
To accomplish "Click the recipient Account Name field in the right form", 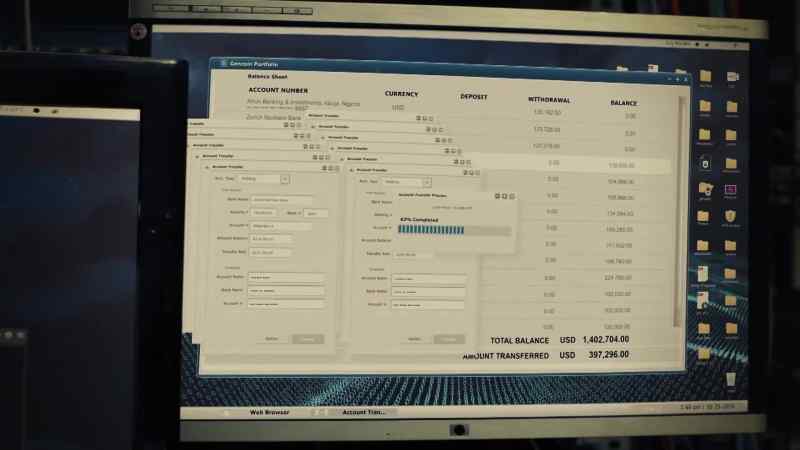I will (x=429, y=279).
